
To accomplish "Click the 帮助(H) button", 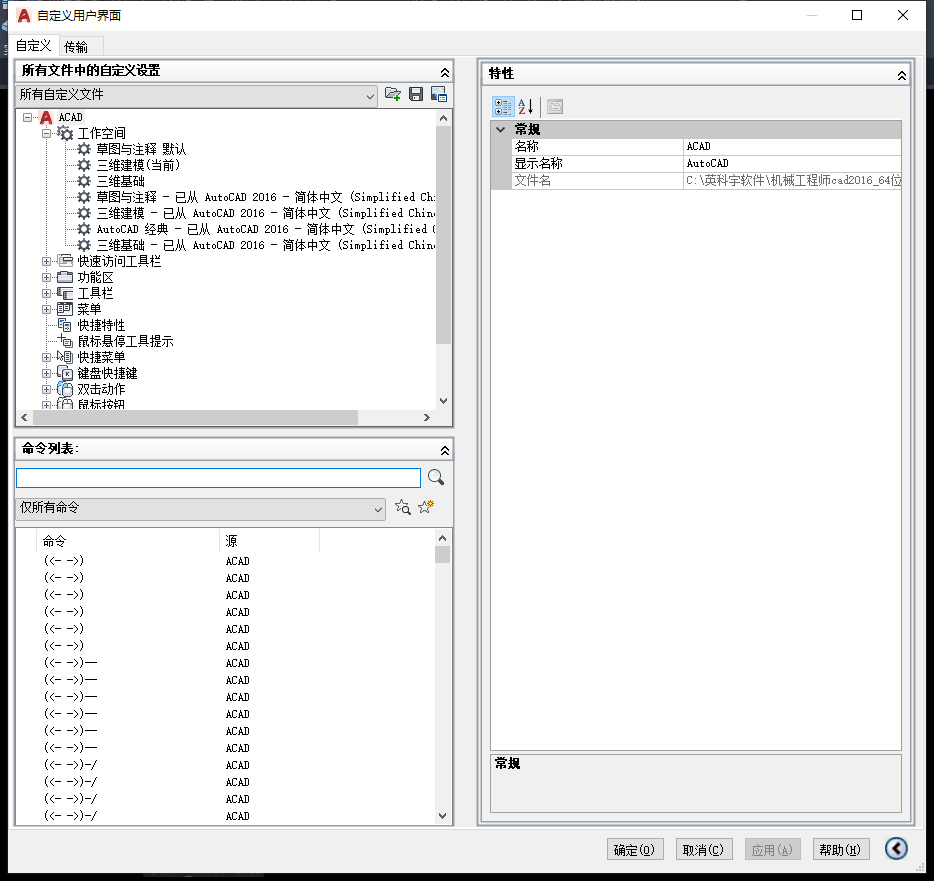I will coord(840,850).
